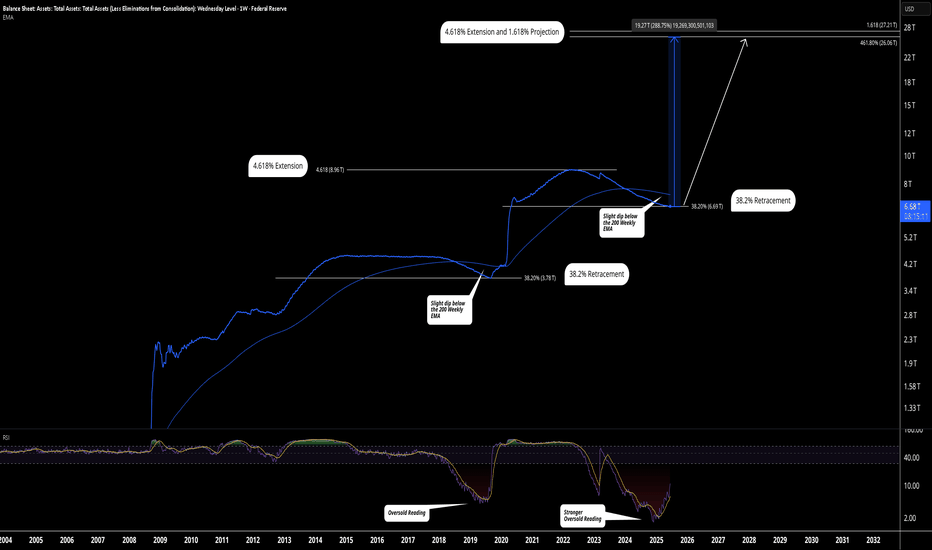Click the fib label '1.618 (27.21T)'

[881, 26]
